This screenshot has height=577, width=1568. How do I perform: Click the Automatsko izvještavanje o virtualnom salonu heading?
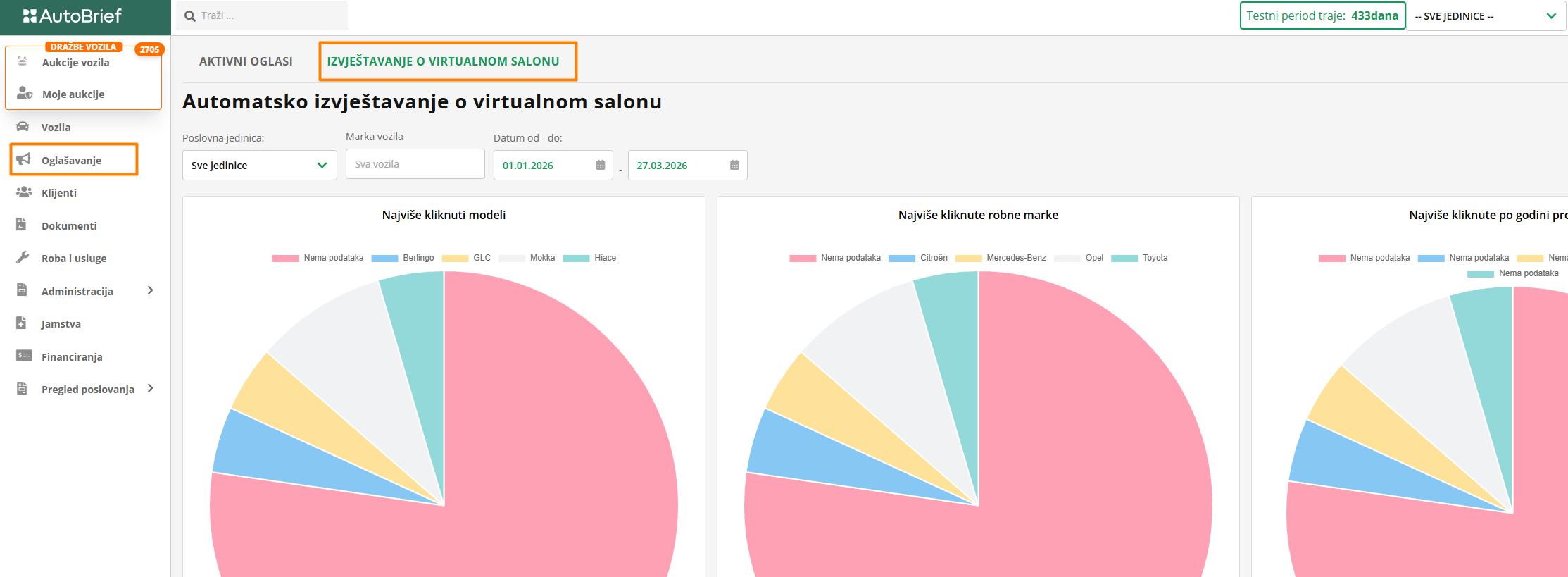pos(422,101)
